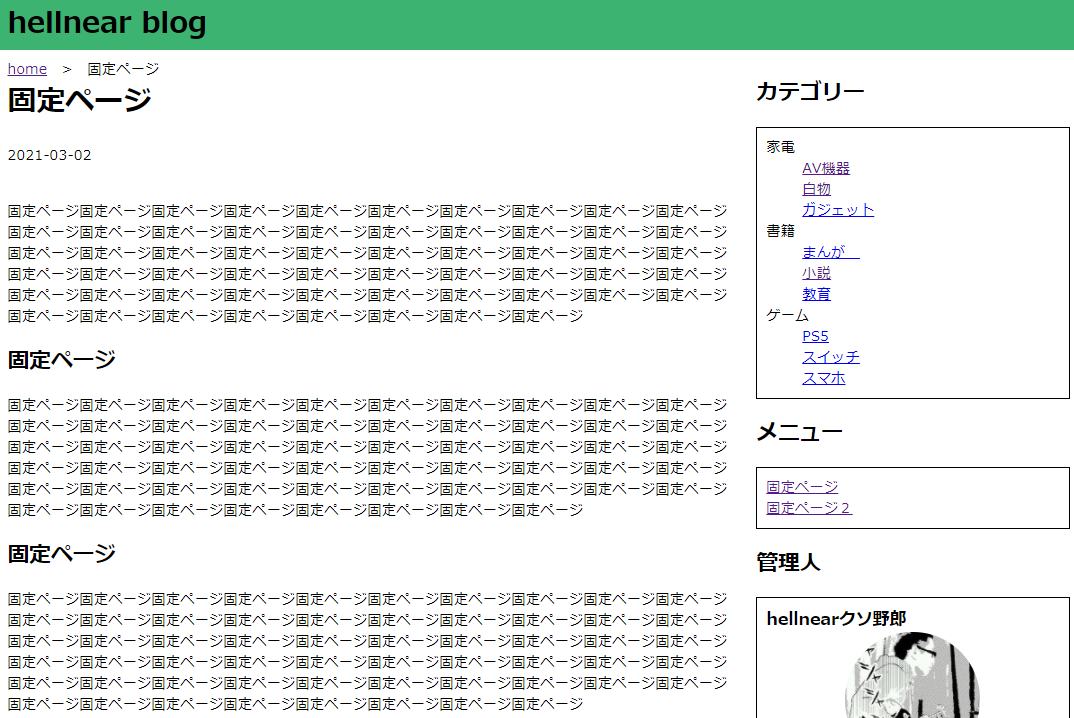1074x718 pixels.
Task: Select the スイッチ category link
Action: (830, 357)
